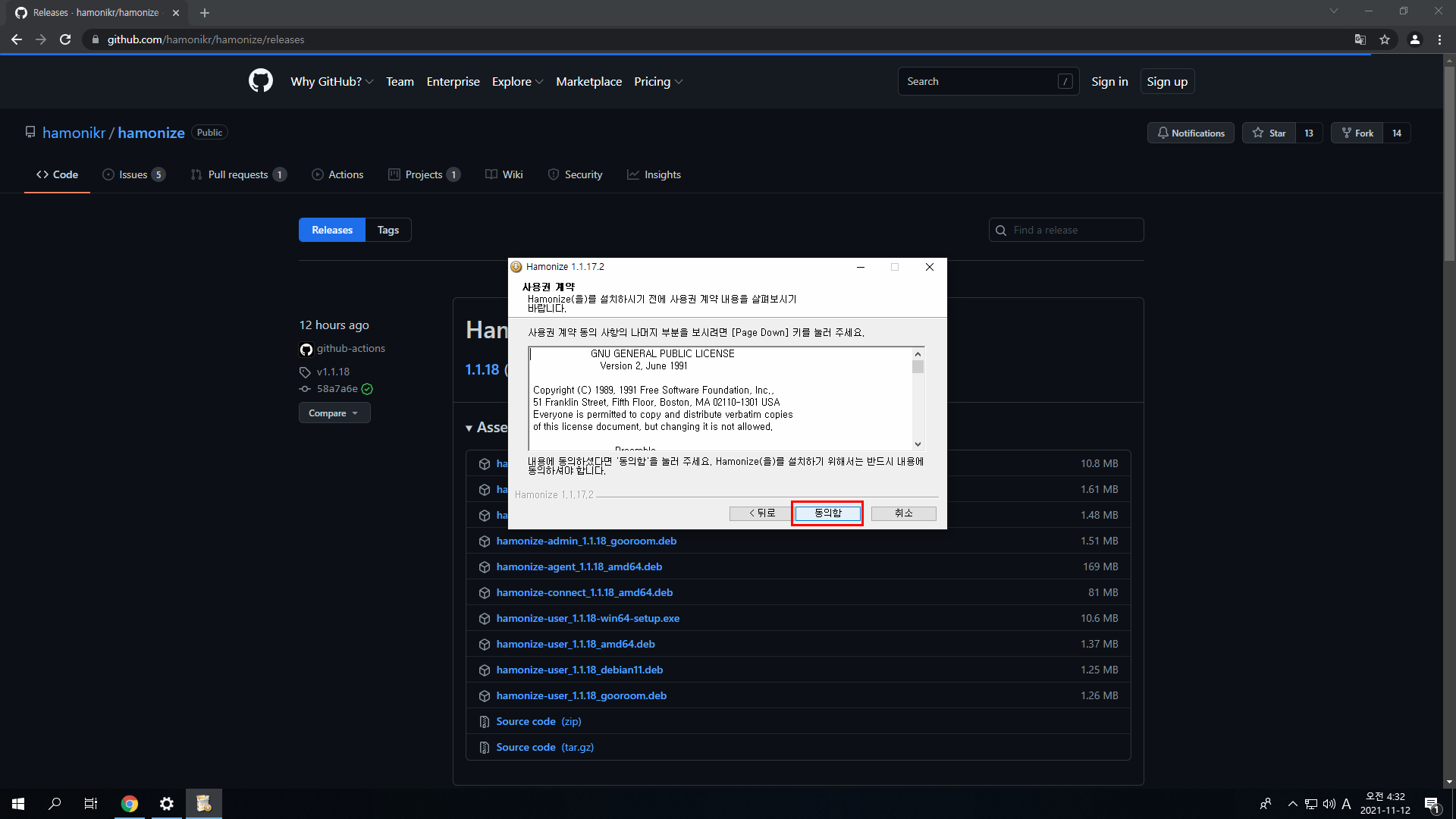Click the Sign in link
Image resolution: width=1456 pixels, height=819 pixels.
pyautogui.click(x=1109, y=81)
